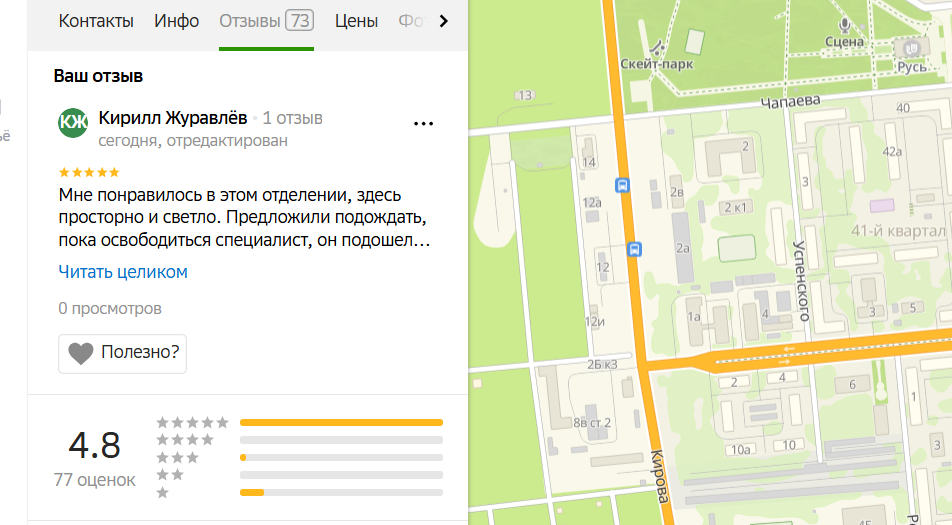Open Кирилл Журавлёв profile name
952x525 pixels.
tap(172, 118)
